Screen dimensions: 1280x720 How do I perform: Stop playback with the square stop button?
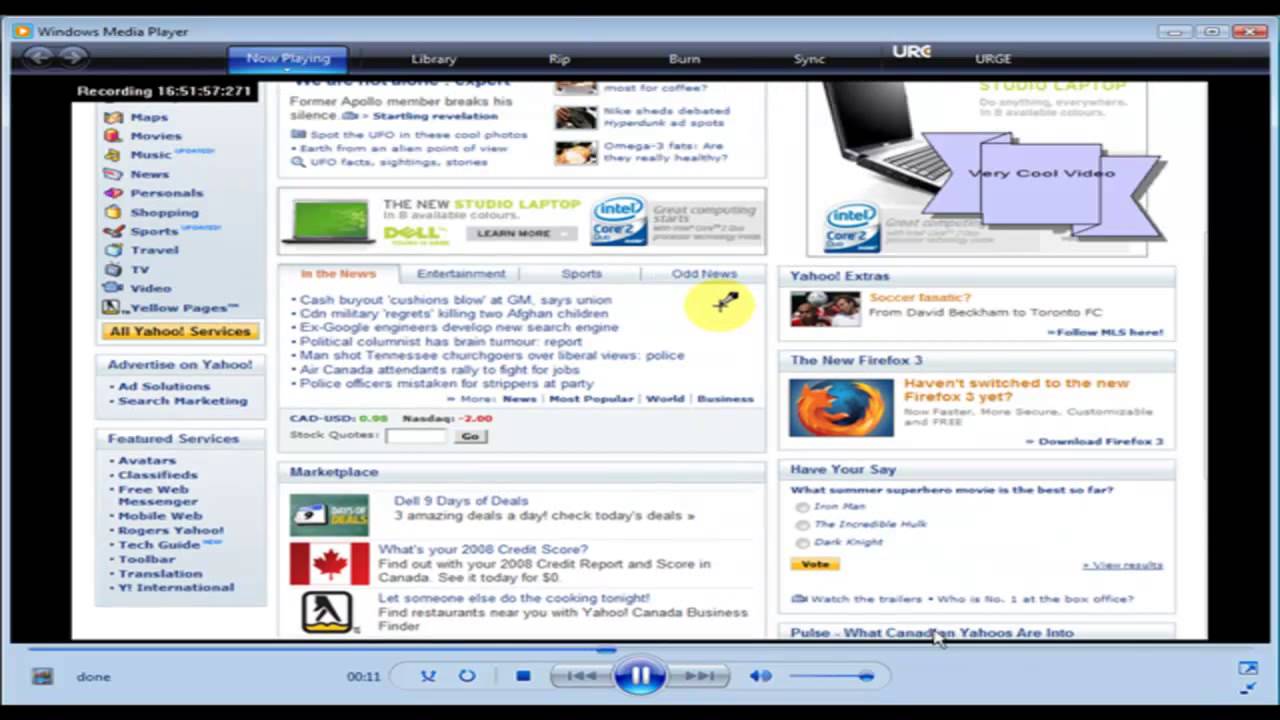pos(523,676)
